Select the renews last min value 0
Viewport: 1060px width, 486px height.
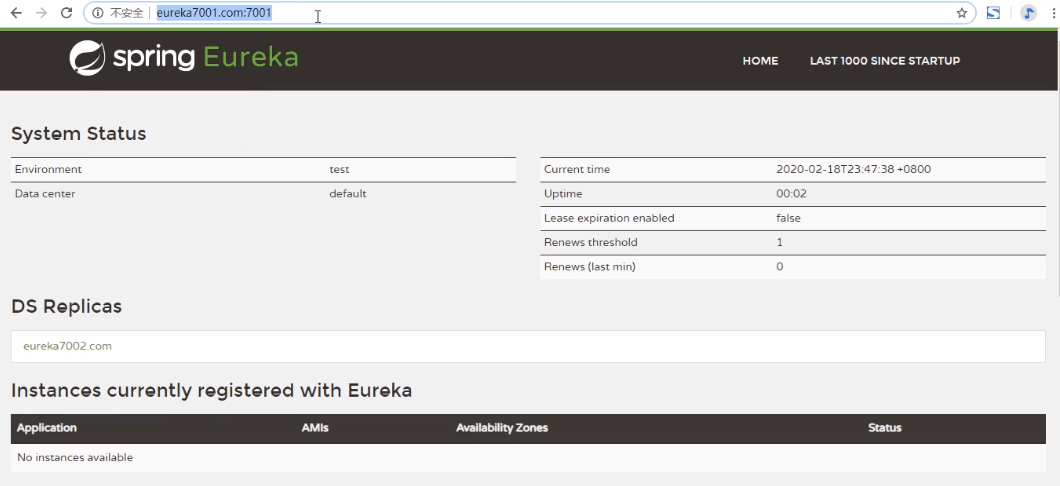(x=779, y=267)
